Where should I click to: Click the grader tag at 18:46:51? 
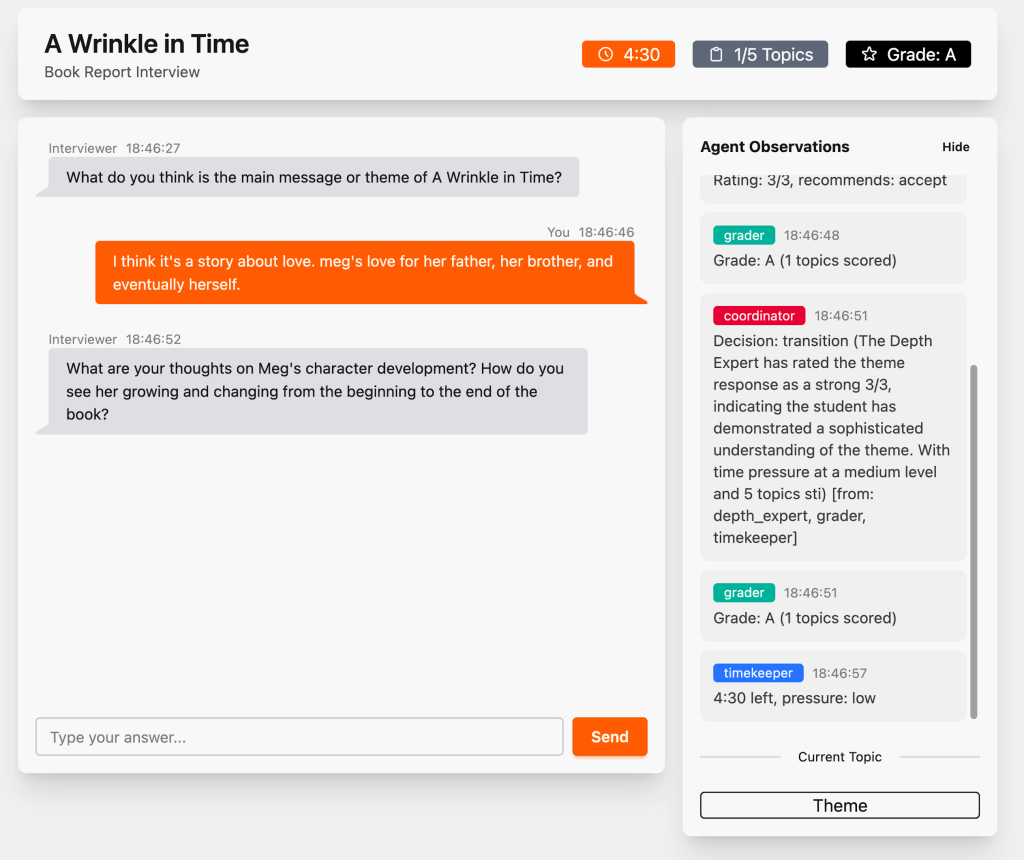click(744, 593)
